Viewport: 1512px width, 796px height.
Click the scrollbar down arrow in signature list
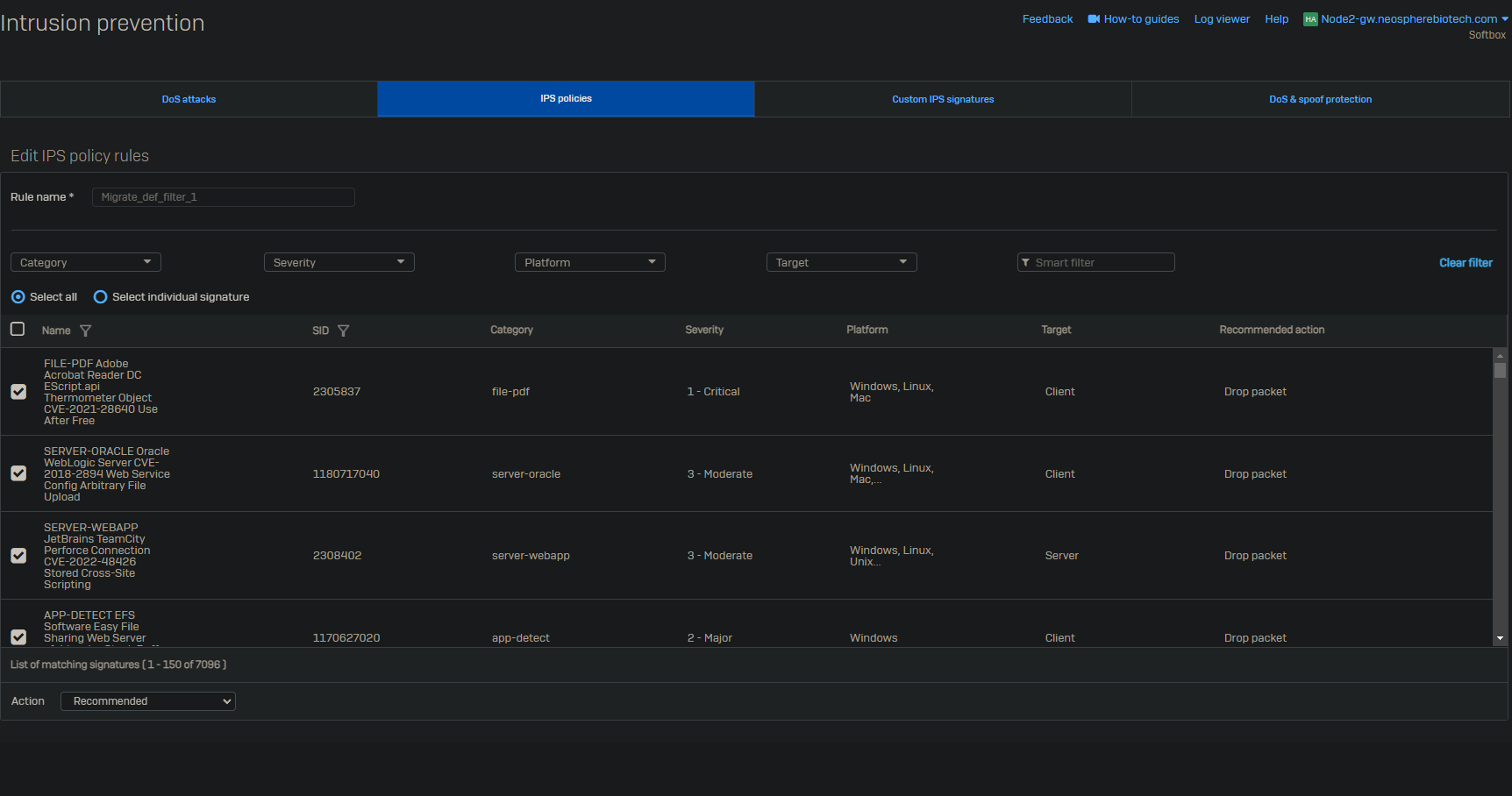(x=1500, y=638)
